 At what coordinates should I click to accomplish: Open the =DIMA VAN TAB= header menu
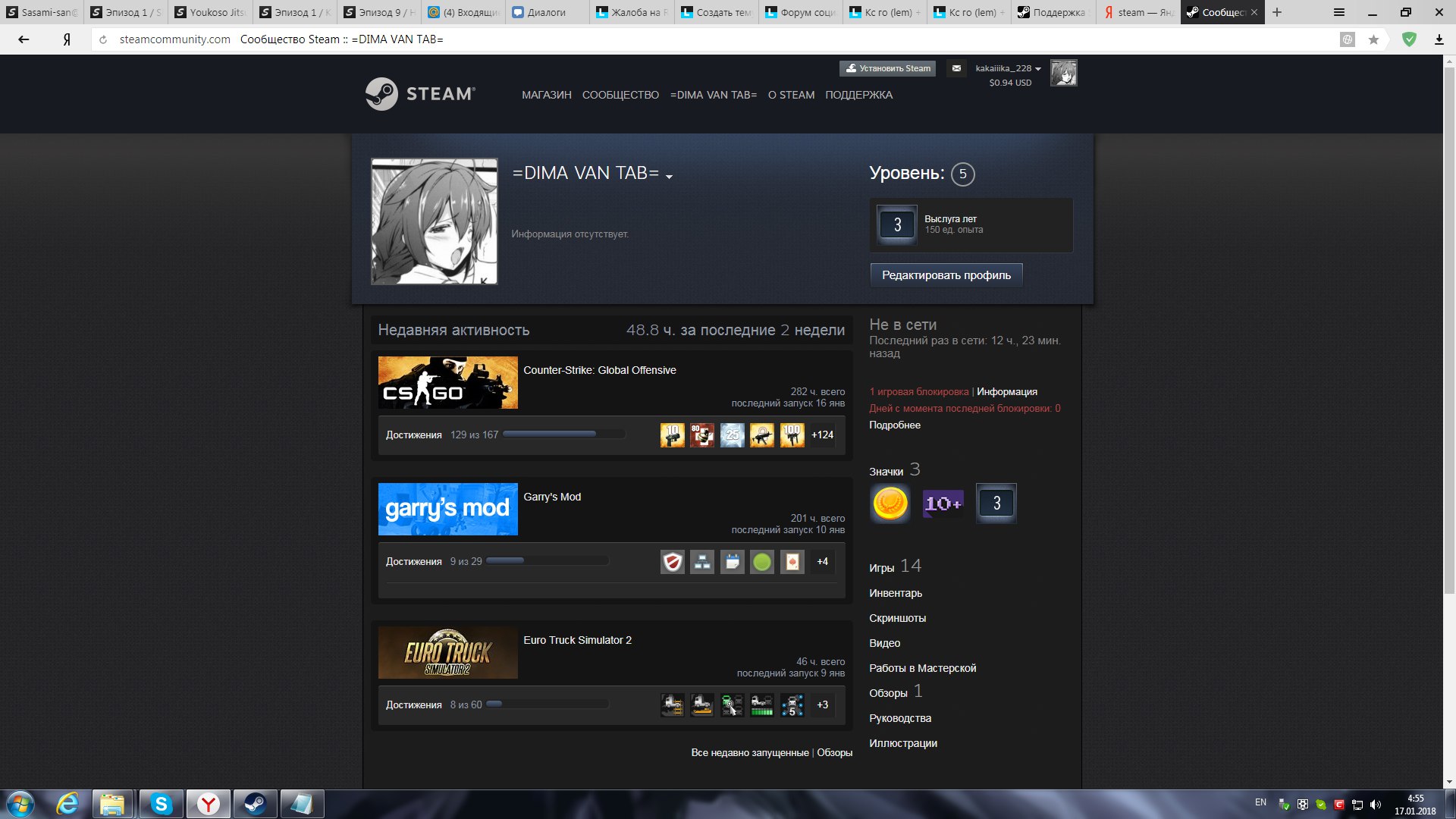coord(713,95)
